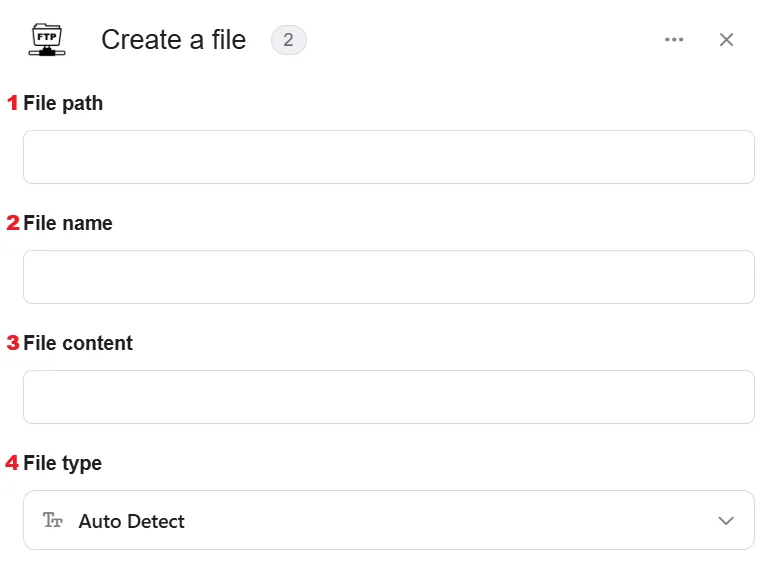The image size is (777, 576).
Task: Click red annotation number 1
Action: tap(12, 103)
